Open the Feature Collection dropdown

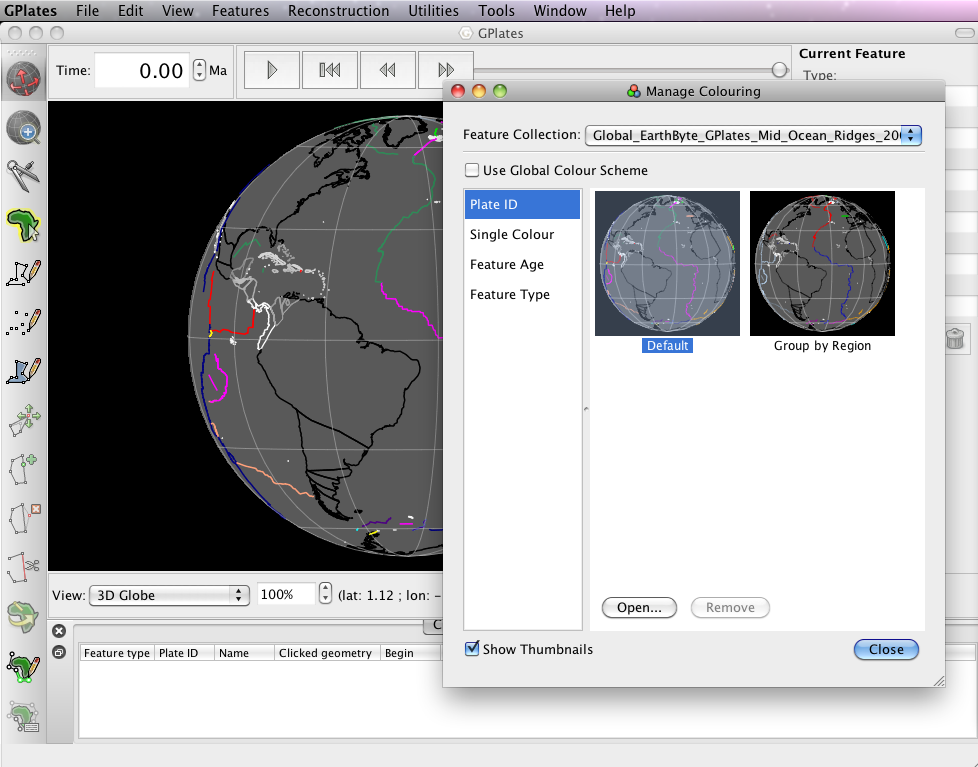[752, 135]
